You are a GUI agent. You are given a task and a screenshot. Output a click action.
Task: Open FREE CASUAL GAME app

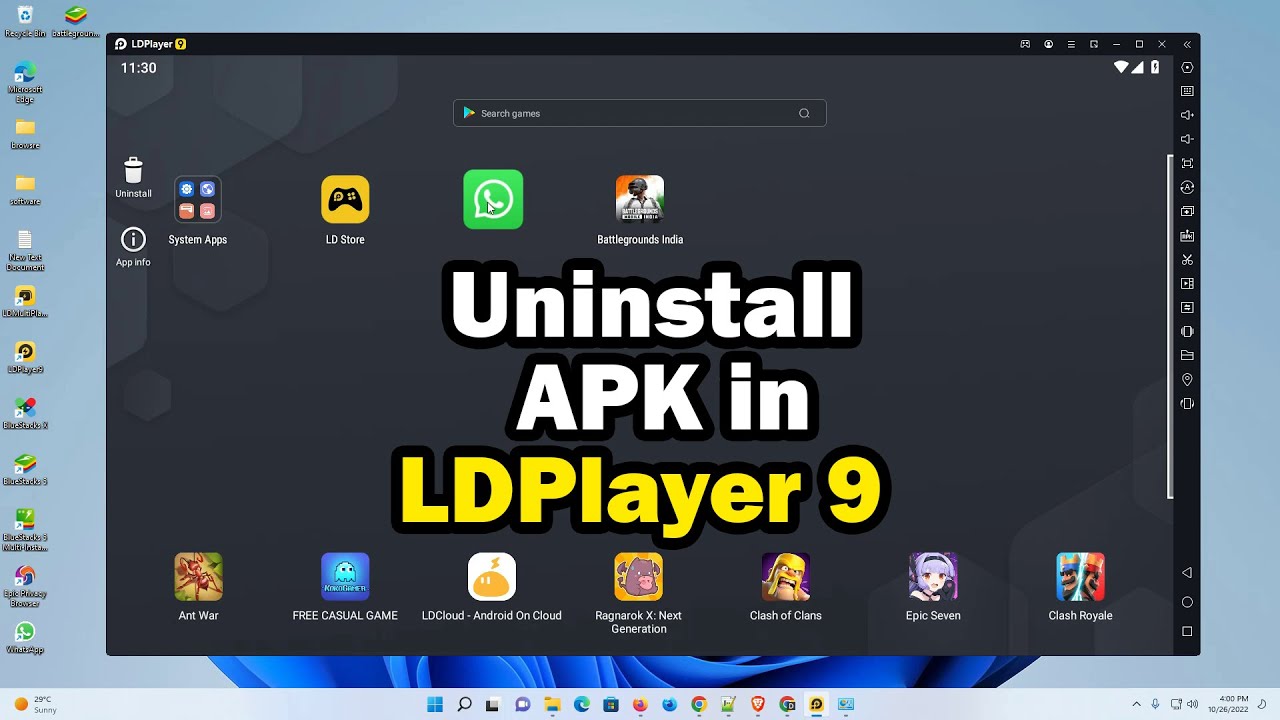pos(345,577)
